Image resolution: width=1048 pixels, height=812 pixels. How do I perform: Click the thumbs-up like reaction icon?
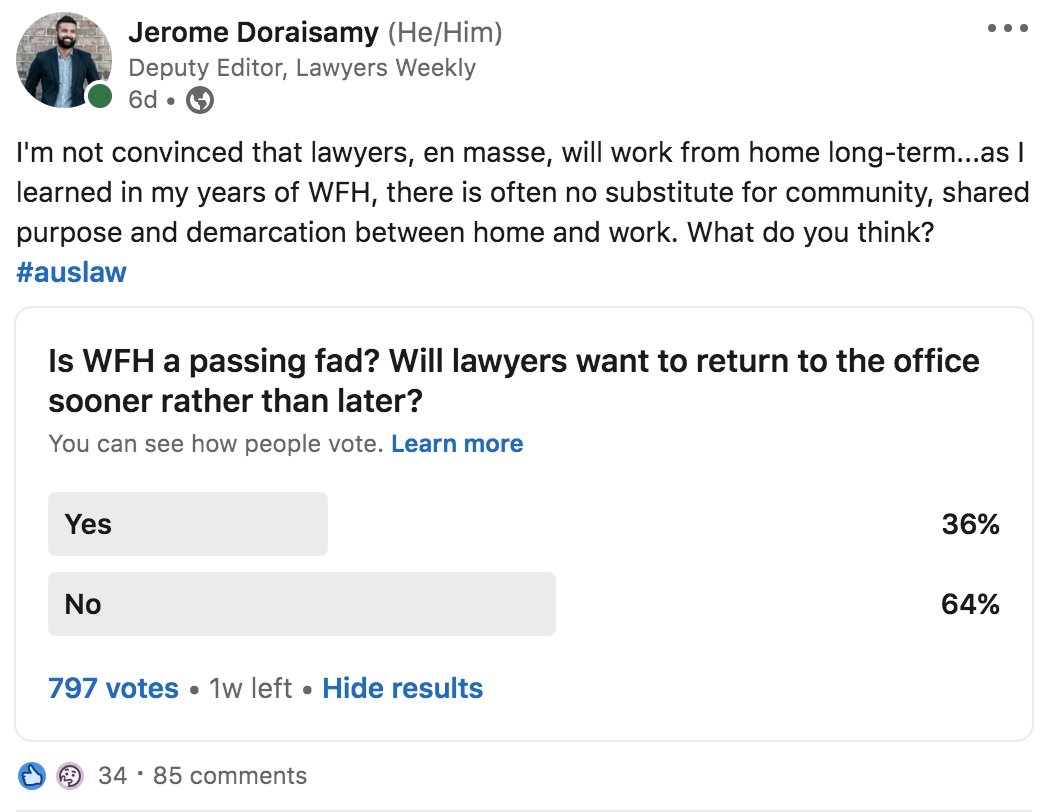(x=31, y=776)
